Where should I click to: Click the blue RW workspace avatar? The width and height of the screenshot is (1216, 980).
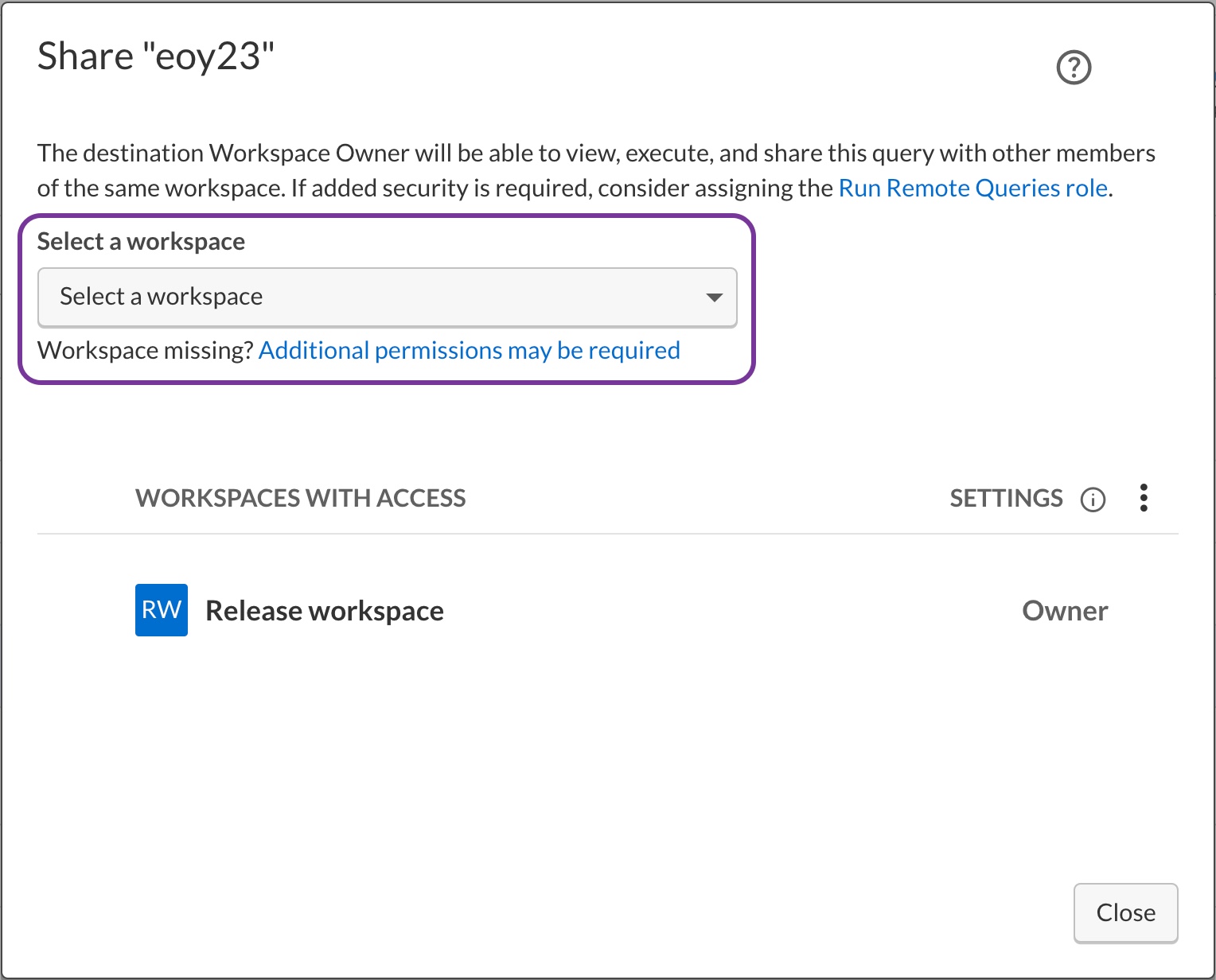(162, 610)
